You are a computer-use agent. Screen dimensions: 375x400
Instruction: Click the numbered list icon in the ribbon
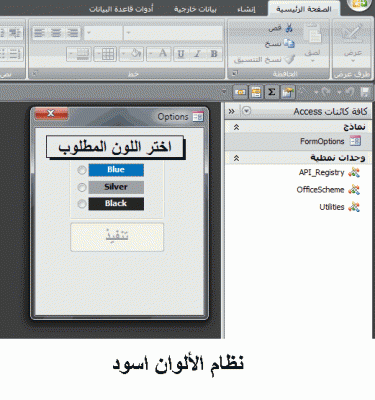click(x=14, y=54)
